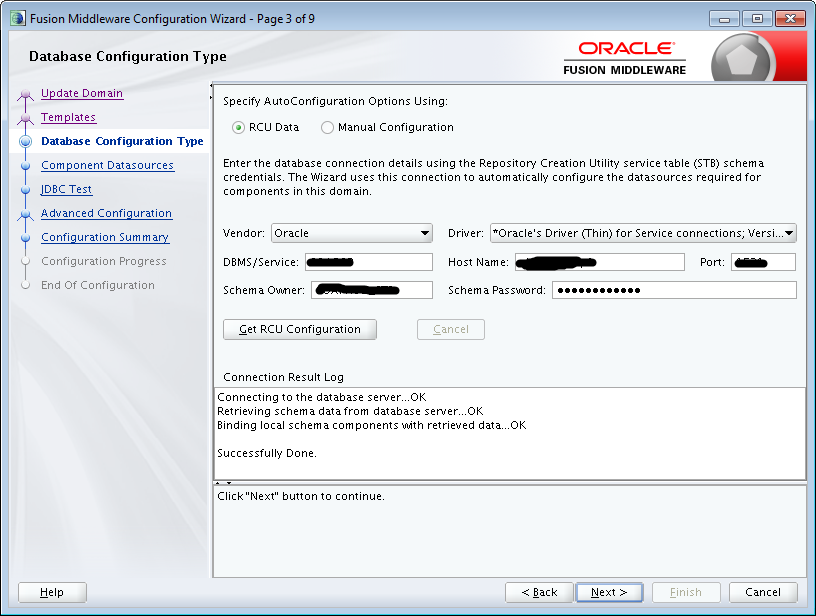Image resolution: width=816 pixels, height=616 pixels.
Task: Click the Schema Password input field
Action: (674, 290)
